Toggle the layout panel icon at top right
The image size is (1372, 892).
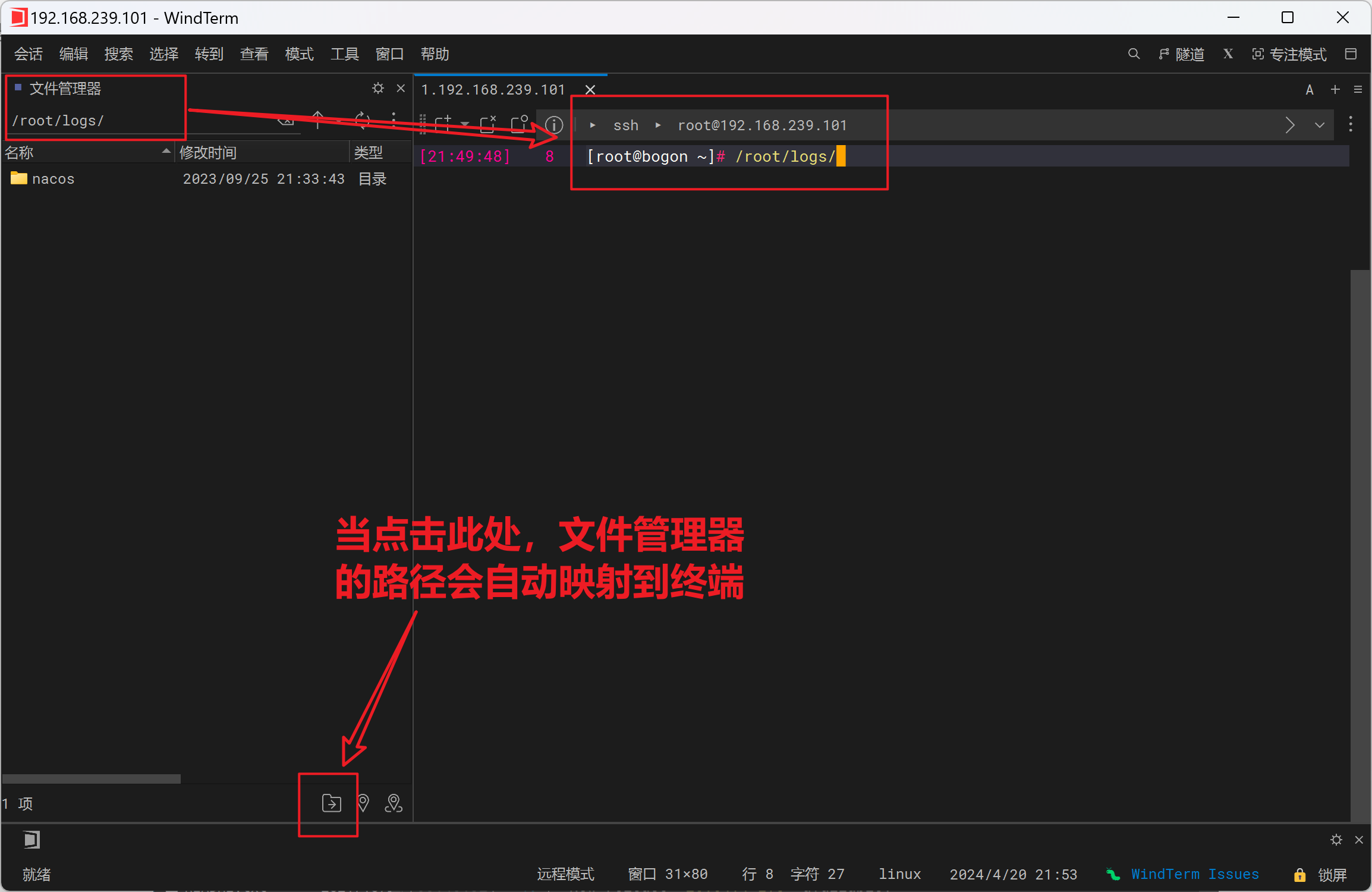coord(1351,54)
